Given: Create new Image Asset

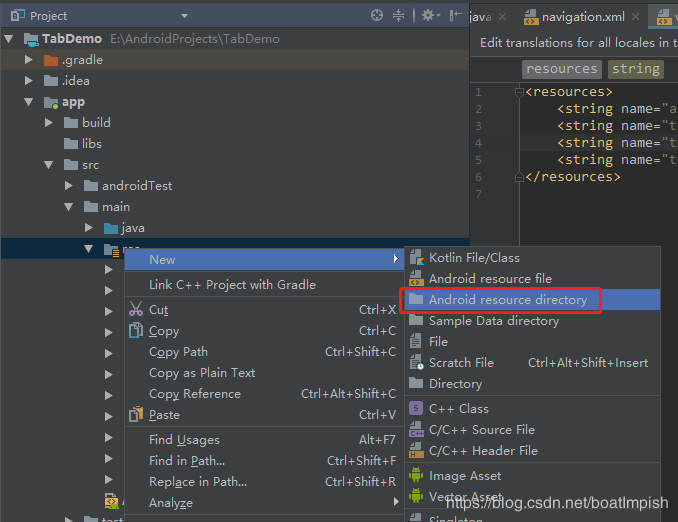Looking at the screenshot, I should click(x=532, y=476).
